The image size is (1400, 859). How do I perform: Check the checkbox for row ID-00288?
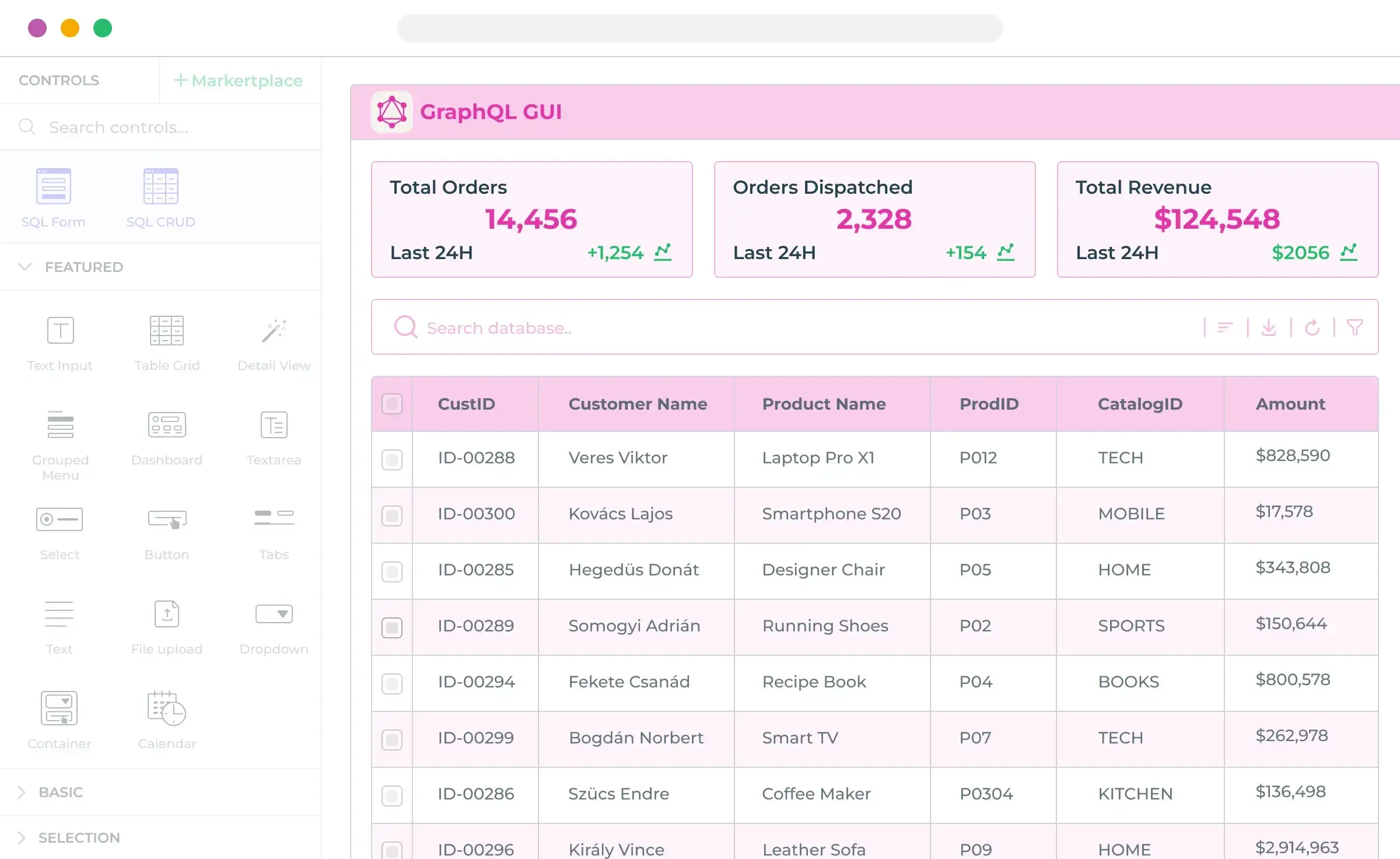click(391, 459)
